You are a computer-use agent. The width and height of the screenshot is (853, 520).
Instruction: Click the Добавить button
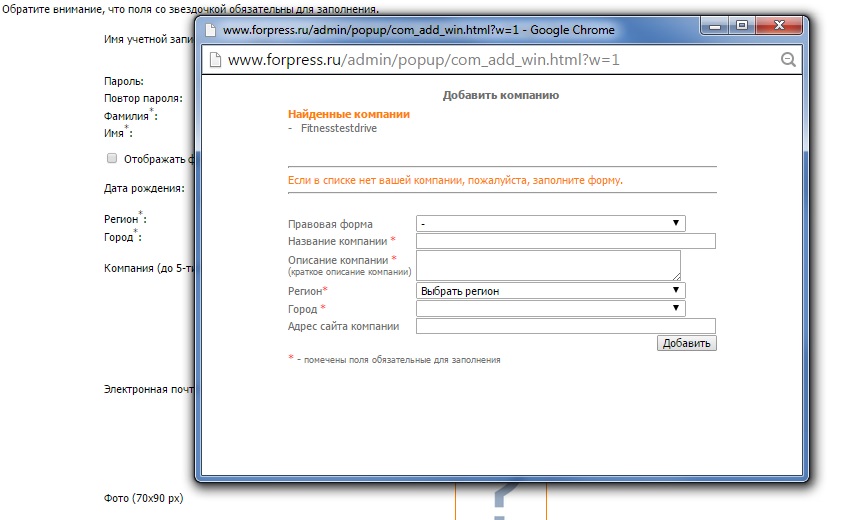pyautogui.click(x=687, y=343)
